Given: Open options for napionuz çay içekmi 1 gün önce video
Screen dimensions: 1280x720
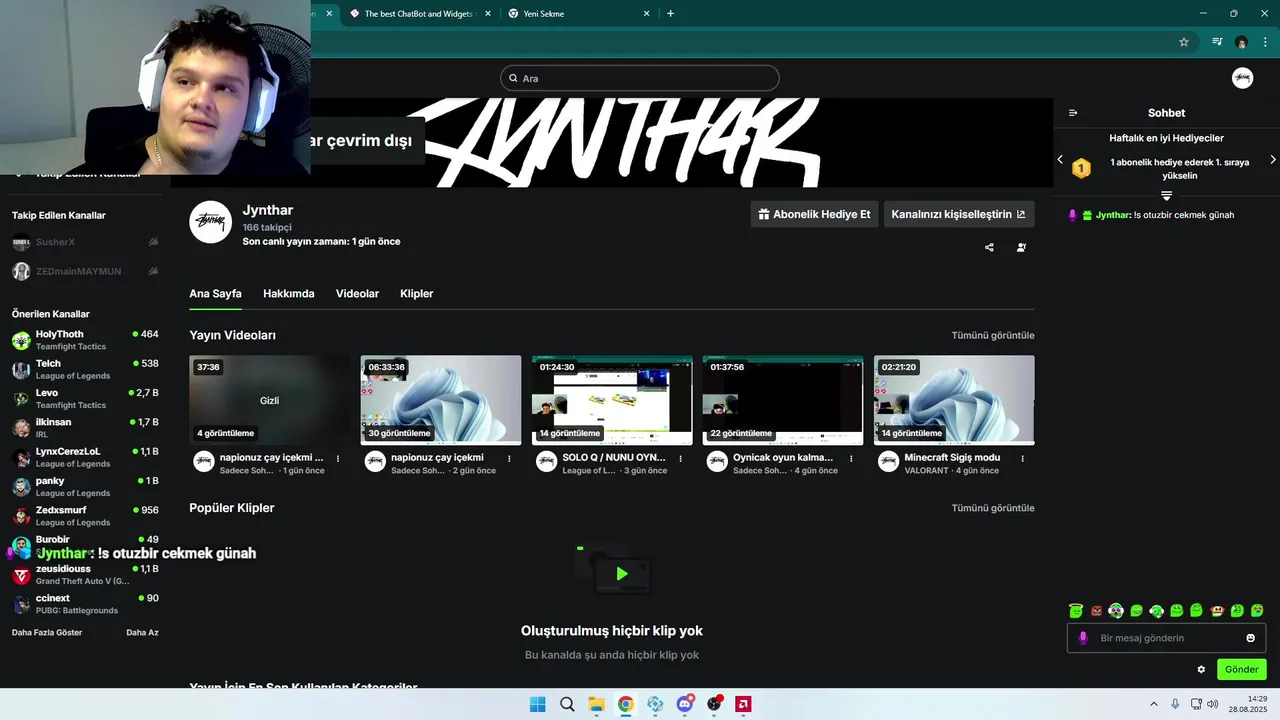Looking at the screenshot, I should pos(338,458).
